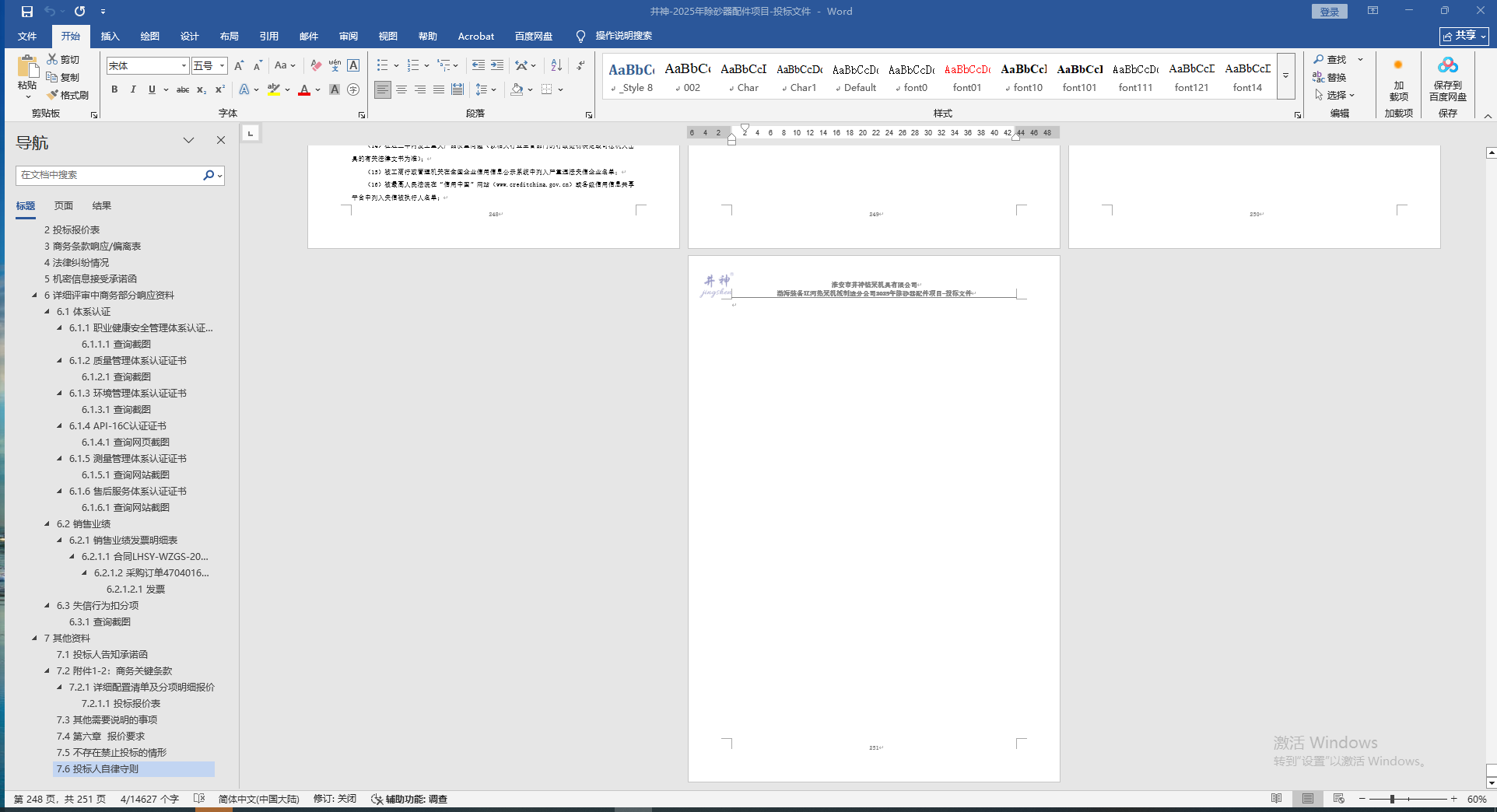Sort selected text icon
1497x812 pixels.
click(556, 66)
